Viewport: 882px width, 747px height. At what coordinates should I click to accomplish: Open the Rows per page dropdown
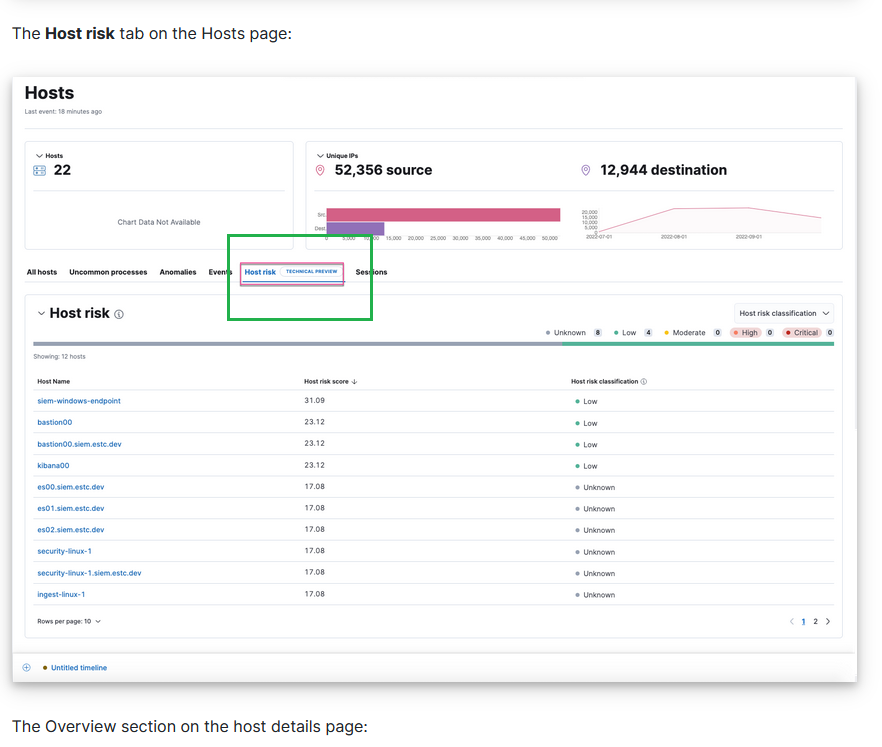[69, 622]
